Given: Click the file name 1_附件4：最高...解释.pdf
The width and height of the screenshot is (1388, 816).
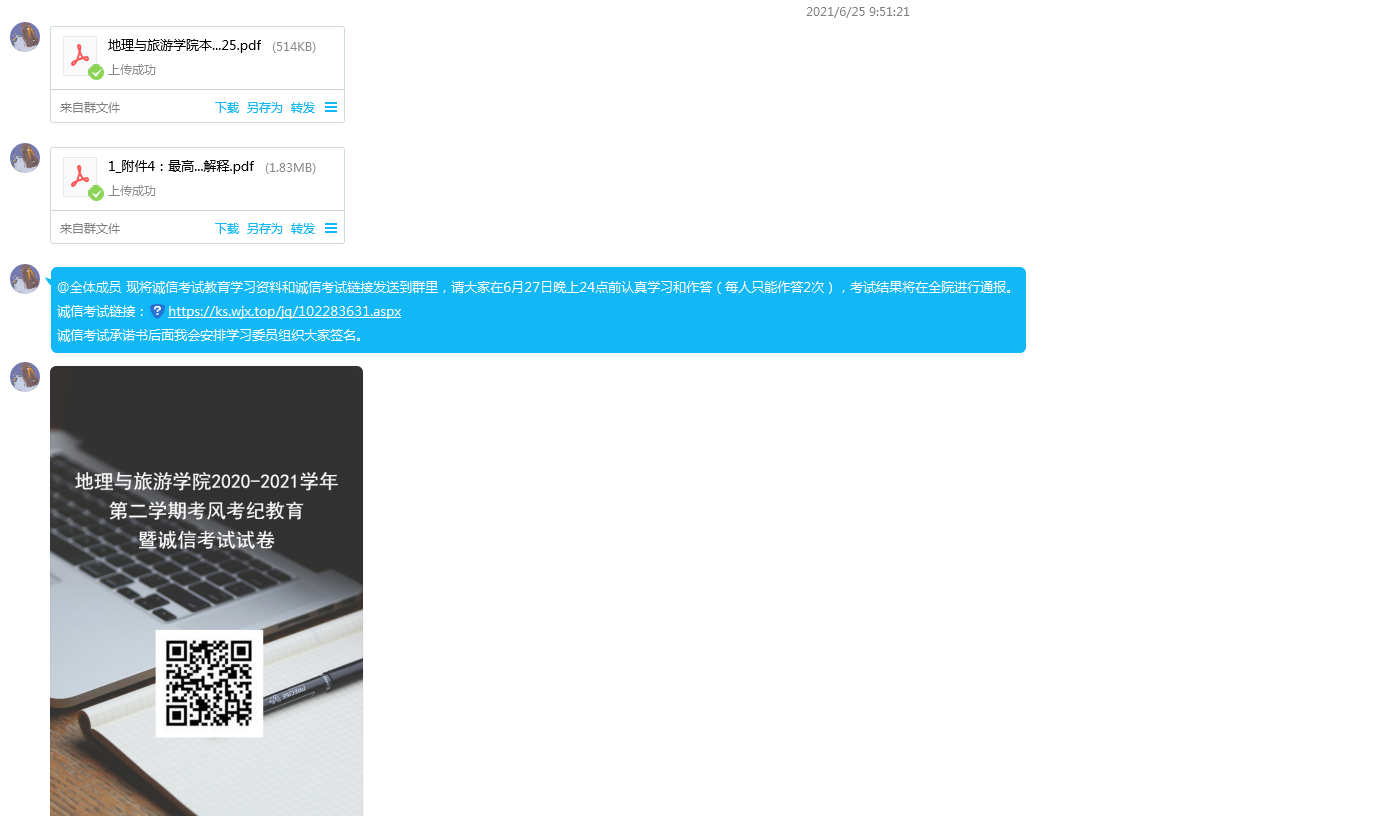Looking at the screenshot, I should [181, 167].
